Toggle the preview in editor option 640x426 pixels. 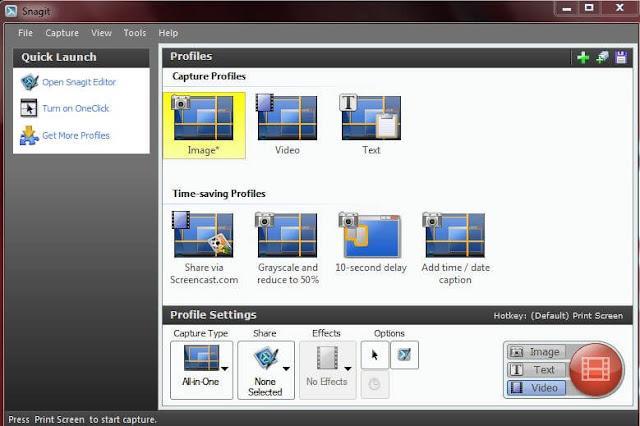[404, 355]
